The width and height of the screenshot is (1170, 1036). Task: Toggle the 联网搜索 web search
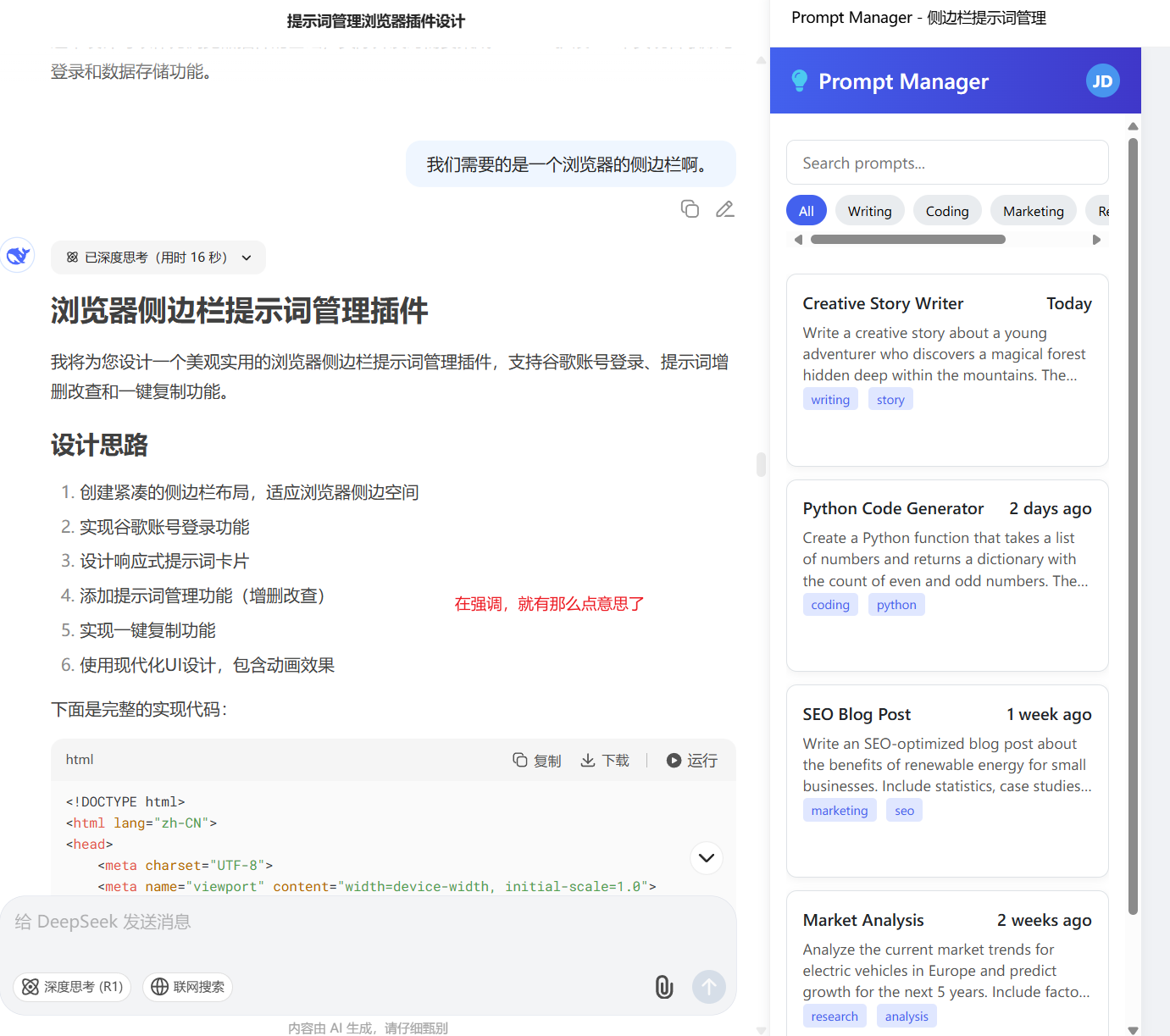coord(187,987)
